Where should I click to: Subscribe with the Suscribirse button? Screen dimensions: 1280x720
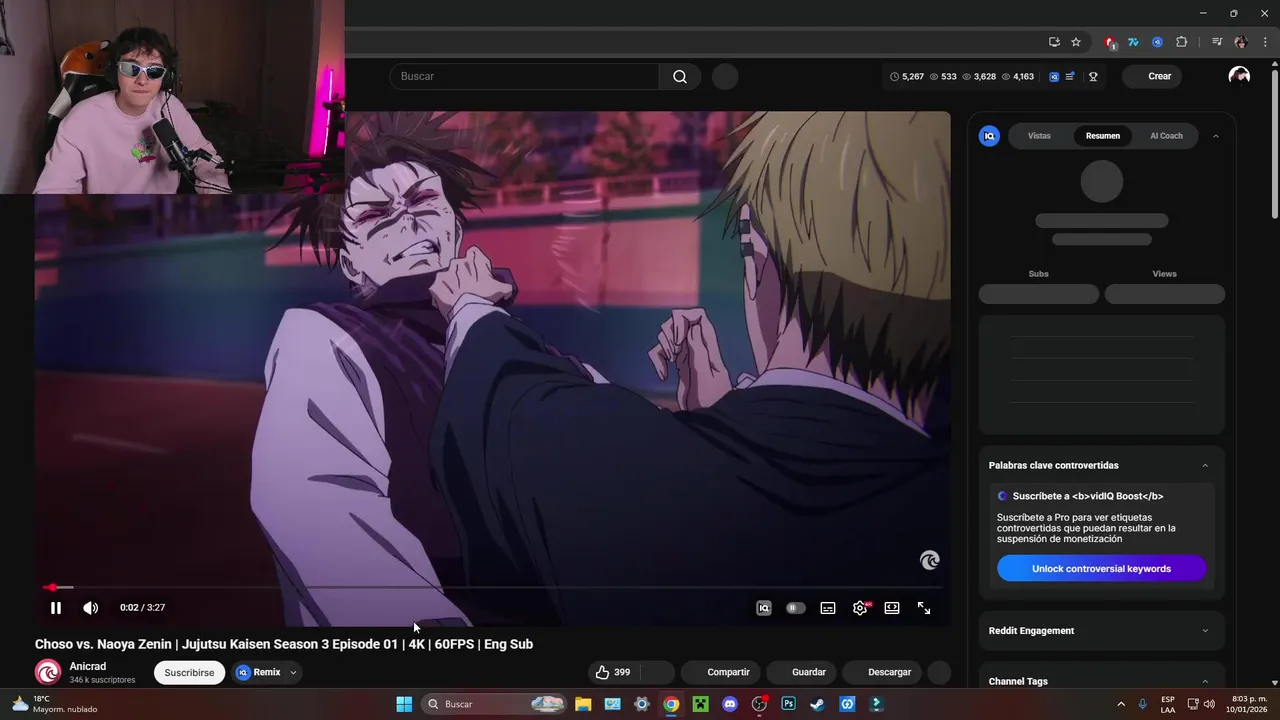(189, 673)
